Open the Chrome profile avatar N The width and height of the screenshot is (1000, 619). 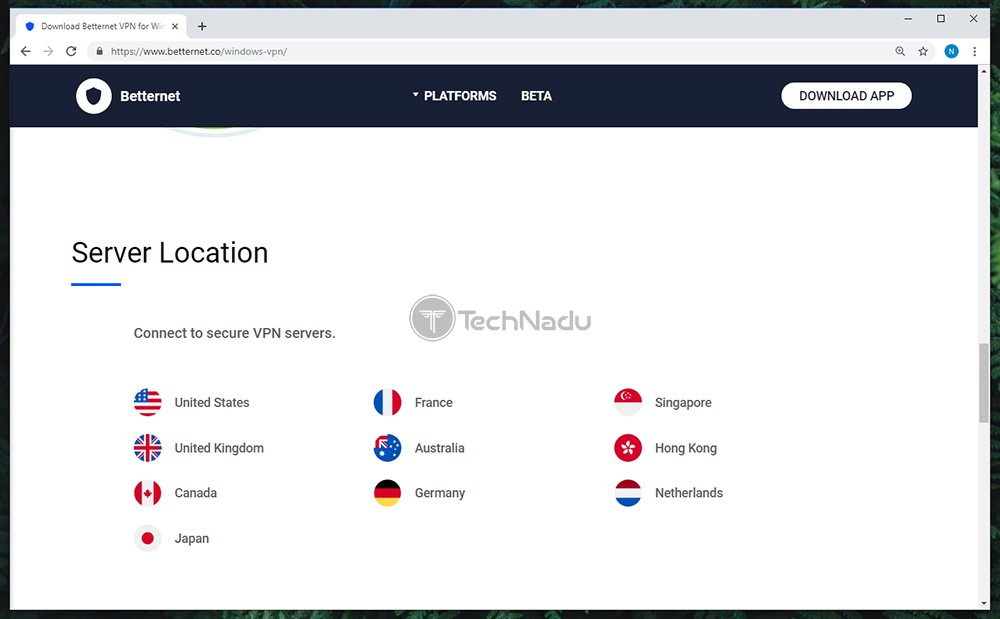pos(951,51)
